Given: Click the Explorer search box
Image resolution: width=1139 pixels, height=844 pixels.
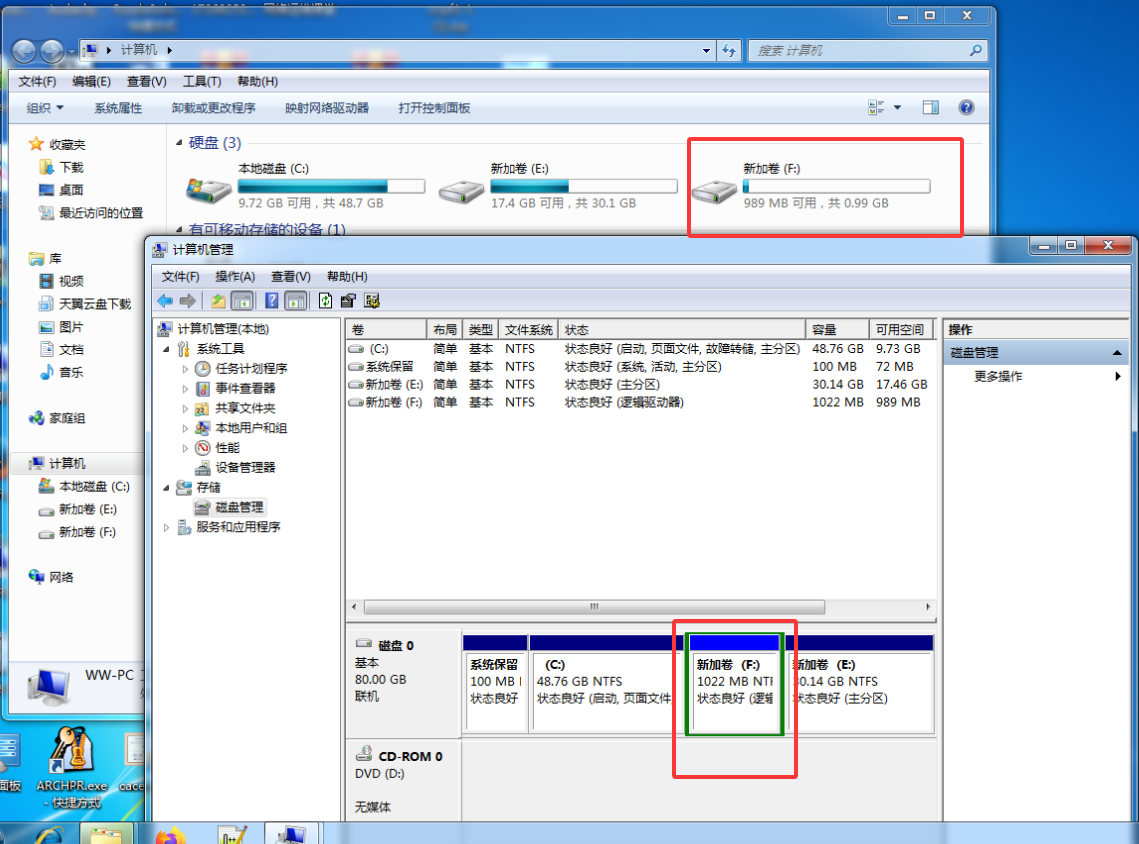Looking at the screenshot, I should [x=860, y=50].
